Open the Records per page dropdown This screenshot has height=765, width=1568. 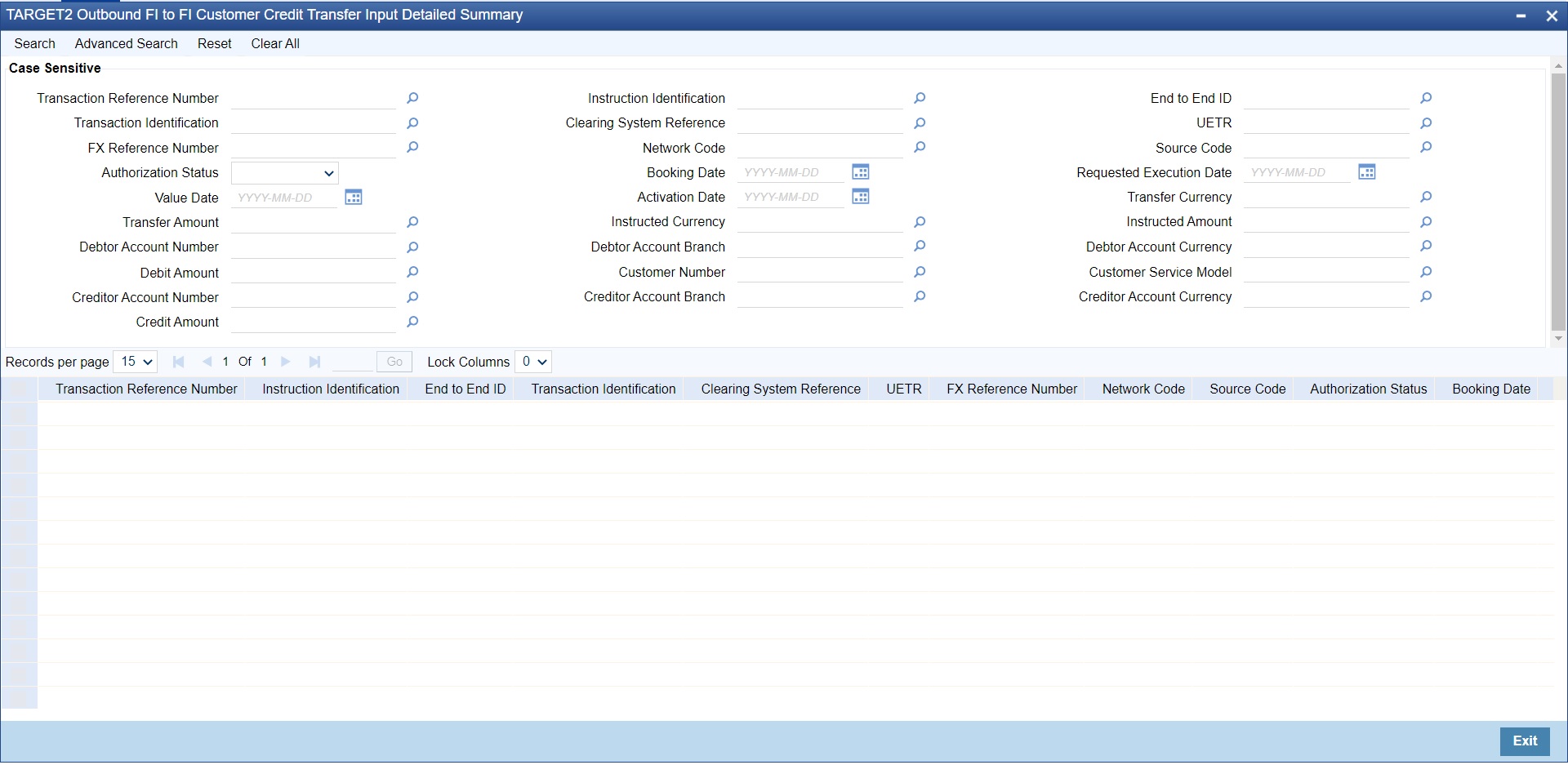click(135, 362)
